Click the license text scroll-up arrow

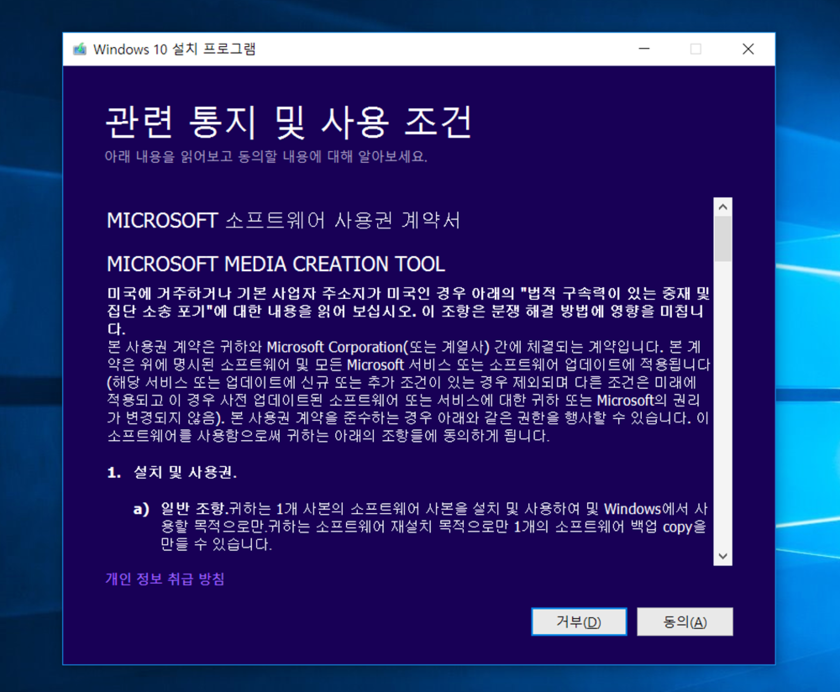723,207
